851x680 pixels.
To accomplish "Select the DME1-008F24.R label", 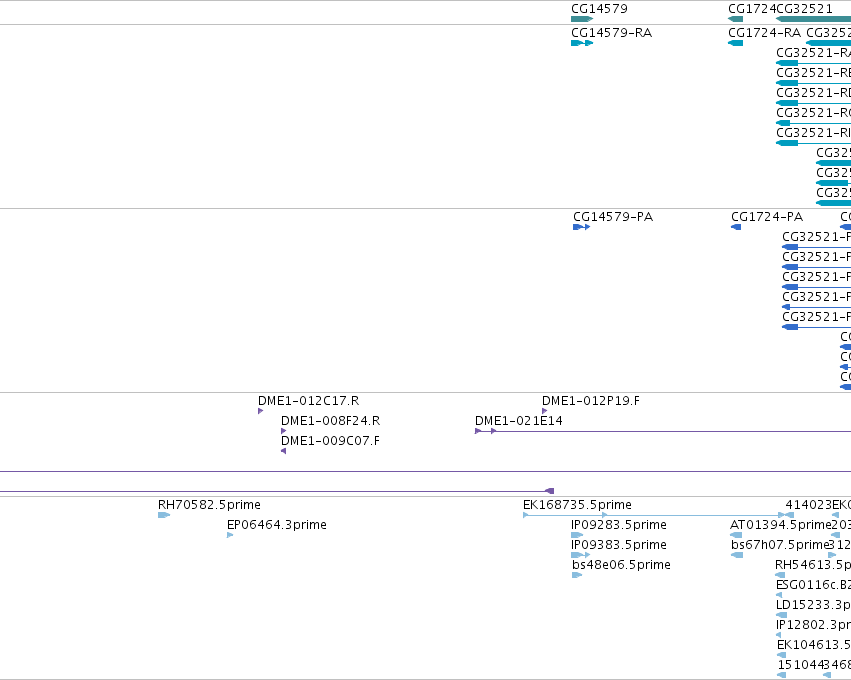I will tap(331, 421).
